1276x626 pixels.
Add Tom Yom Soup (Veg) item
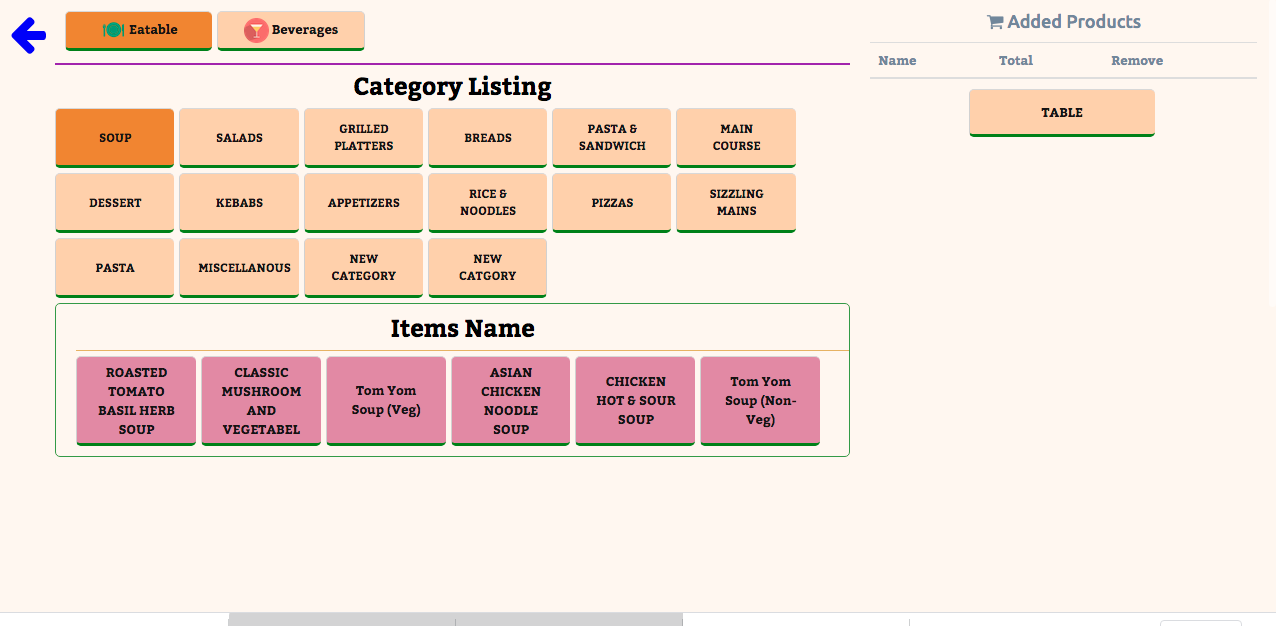(x=386, y=401)
